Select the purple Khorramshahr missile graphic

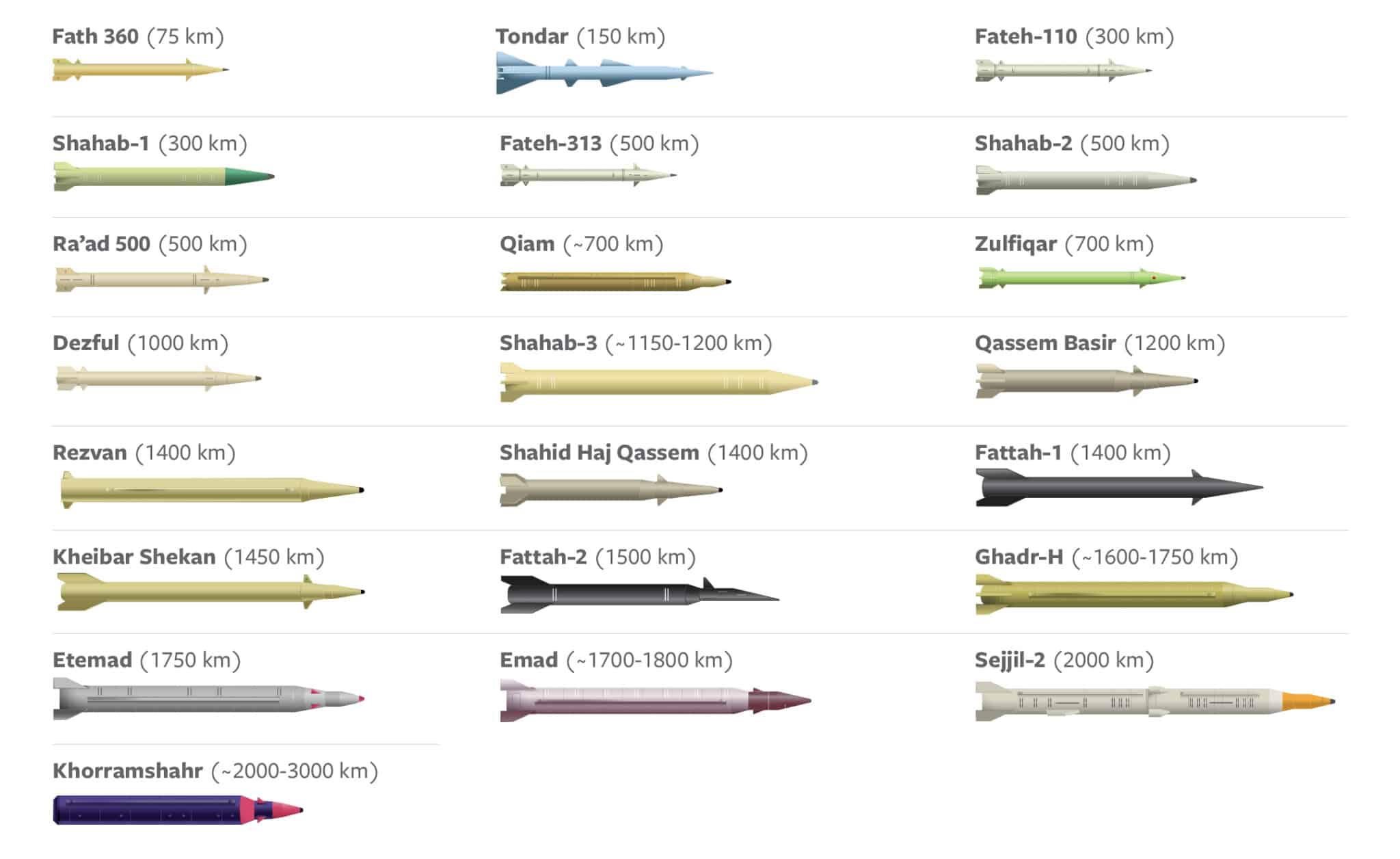point(176,810)
